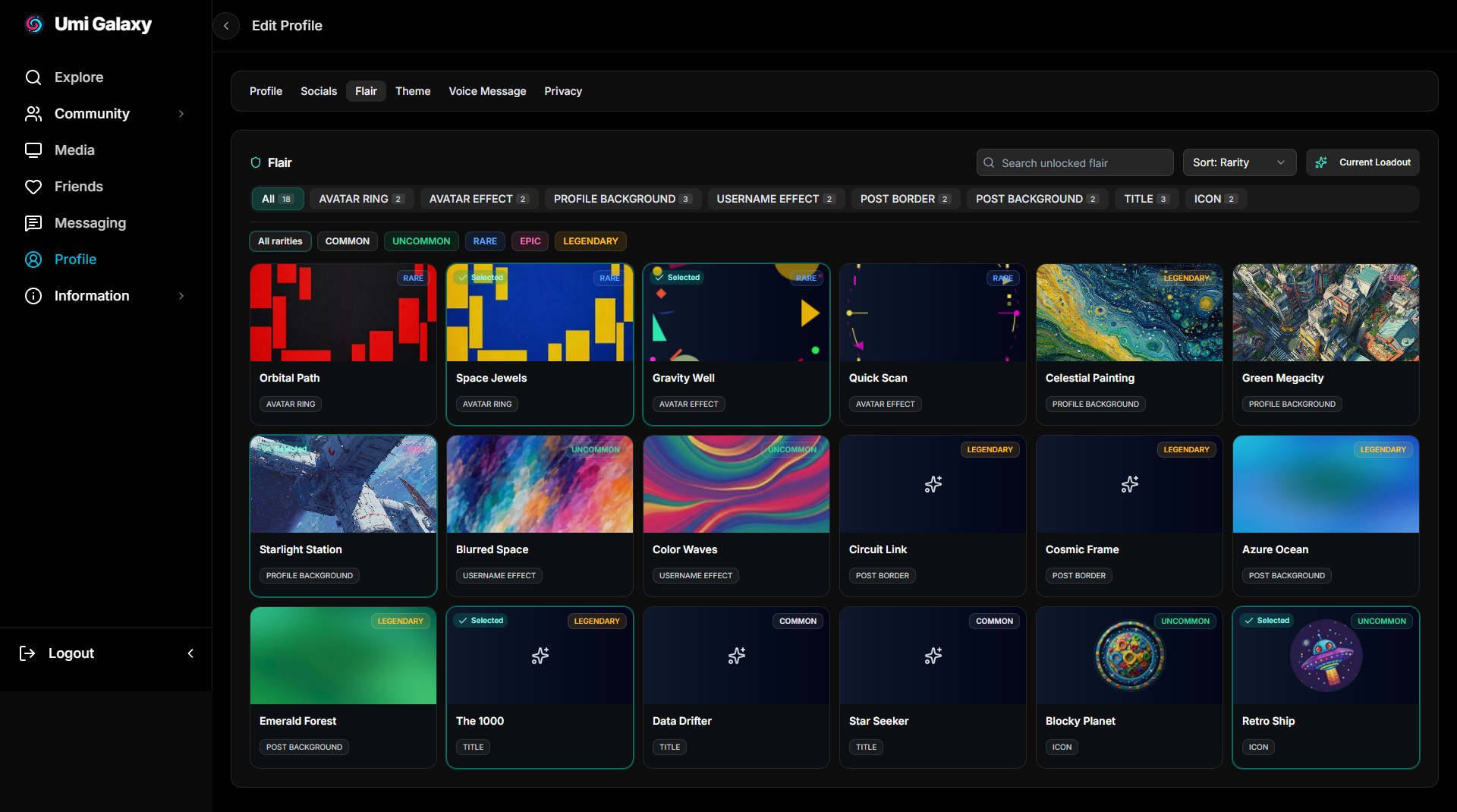Show the PROFILE BACKGROUND category
The height and width of the screenshot is (812, 1457).
tap(622, 199)
